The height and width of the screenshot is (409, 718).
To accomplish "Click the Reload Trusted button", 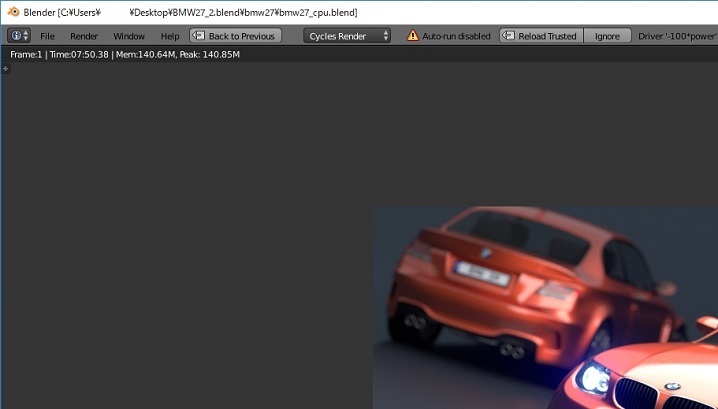I will click(x=541, y=36).
